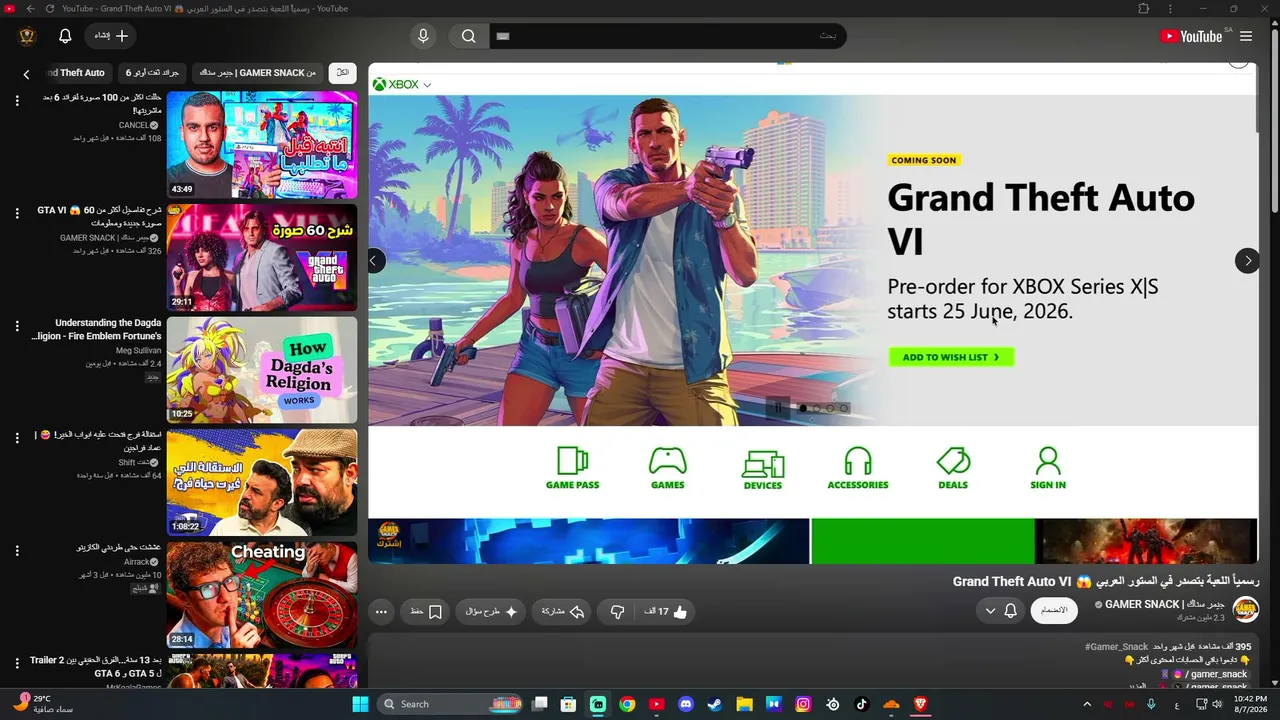The height and width of the screenshot is (720, 1280).
Task: Ask a question with the طرح سؤال sparkle
Action: point(490,611)
